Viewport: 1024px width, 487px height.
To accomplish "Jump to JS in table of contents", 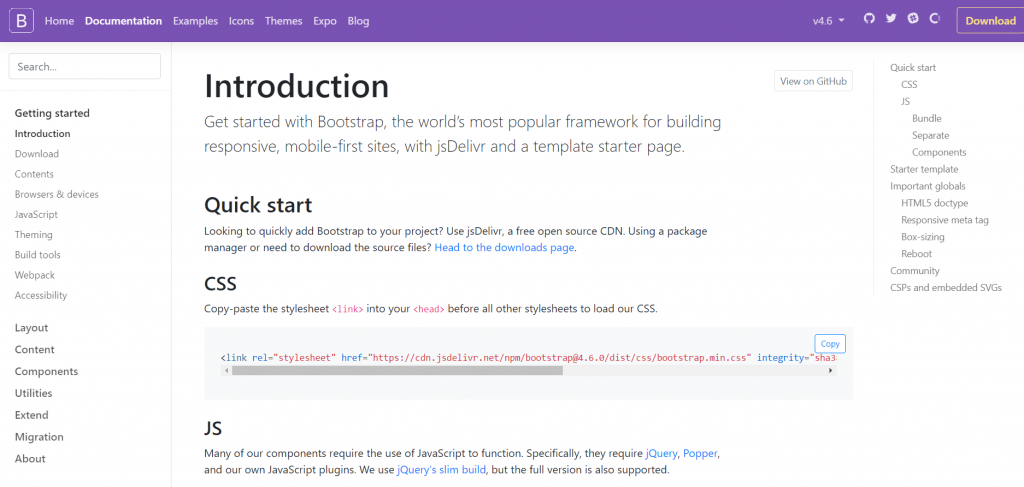I will click(x=905, y=102).
